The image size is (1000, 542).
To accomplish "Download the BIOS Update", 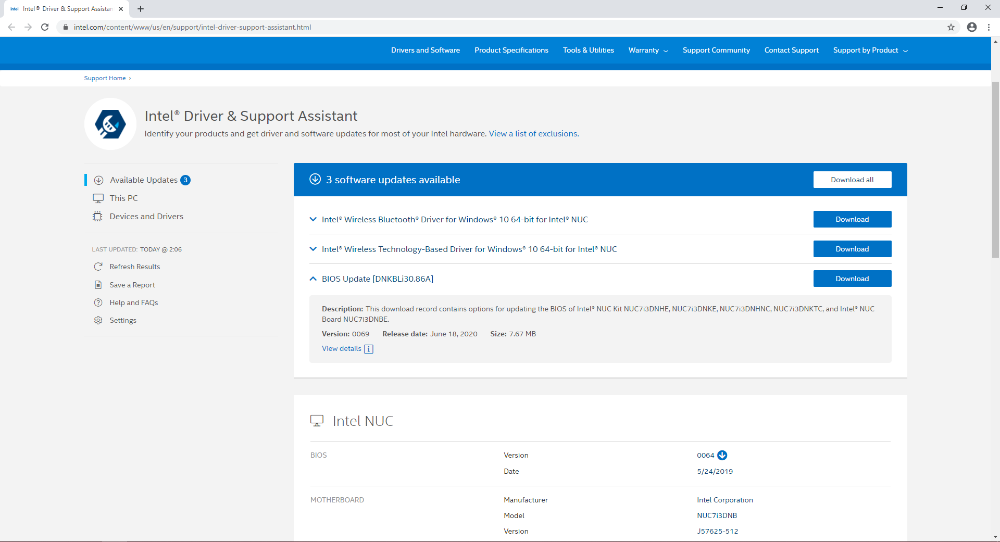I will [852, 279].
